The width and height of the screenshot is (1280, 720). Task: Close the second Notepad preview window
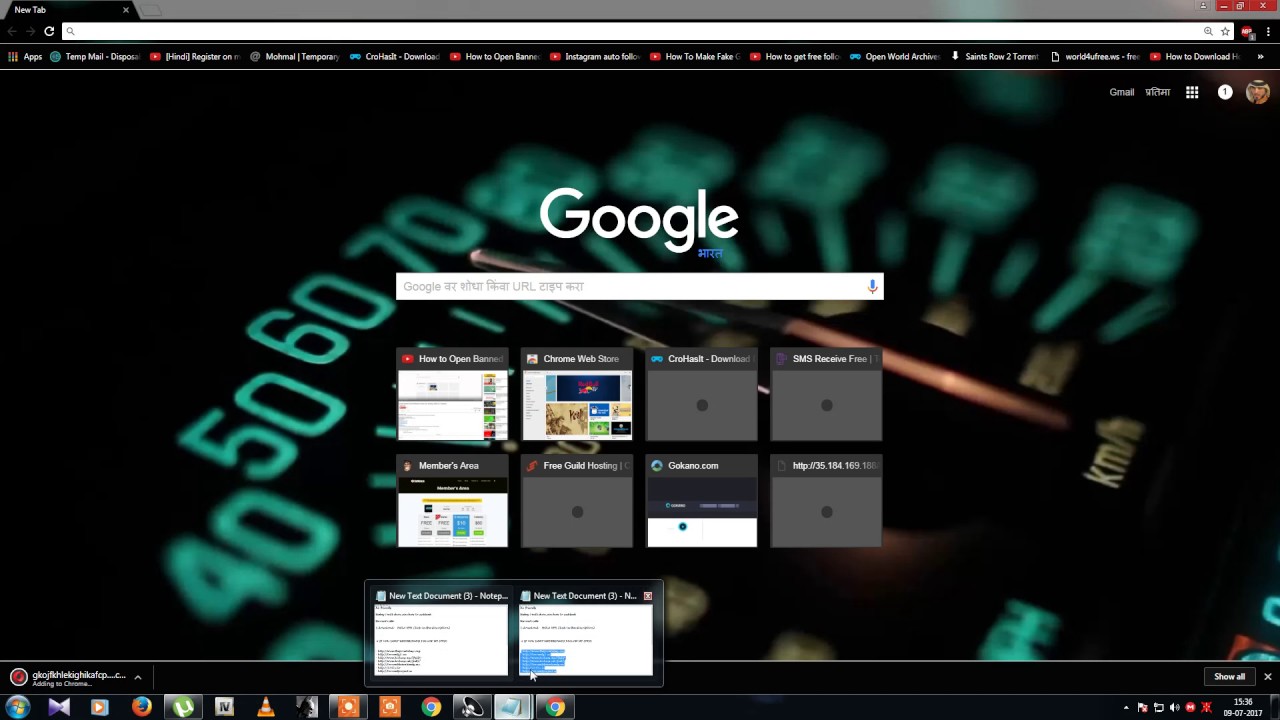tap(648, 596)
